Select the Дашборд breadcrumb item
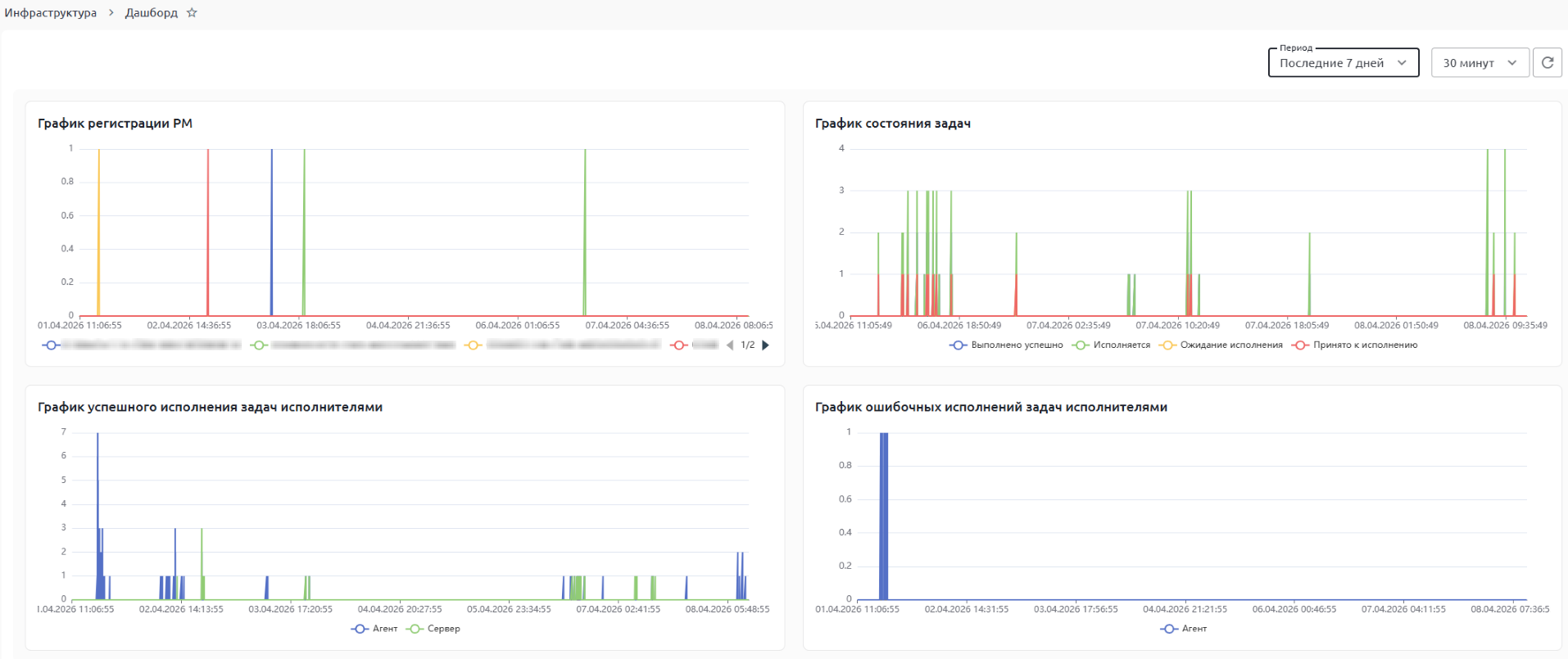This screenshot has width=1568, height=659. coord(151,13)
